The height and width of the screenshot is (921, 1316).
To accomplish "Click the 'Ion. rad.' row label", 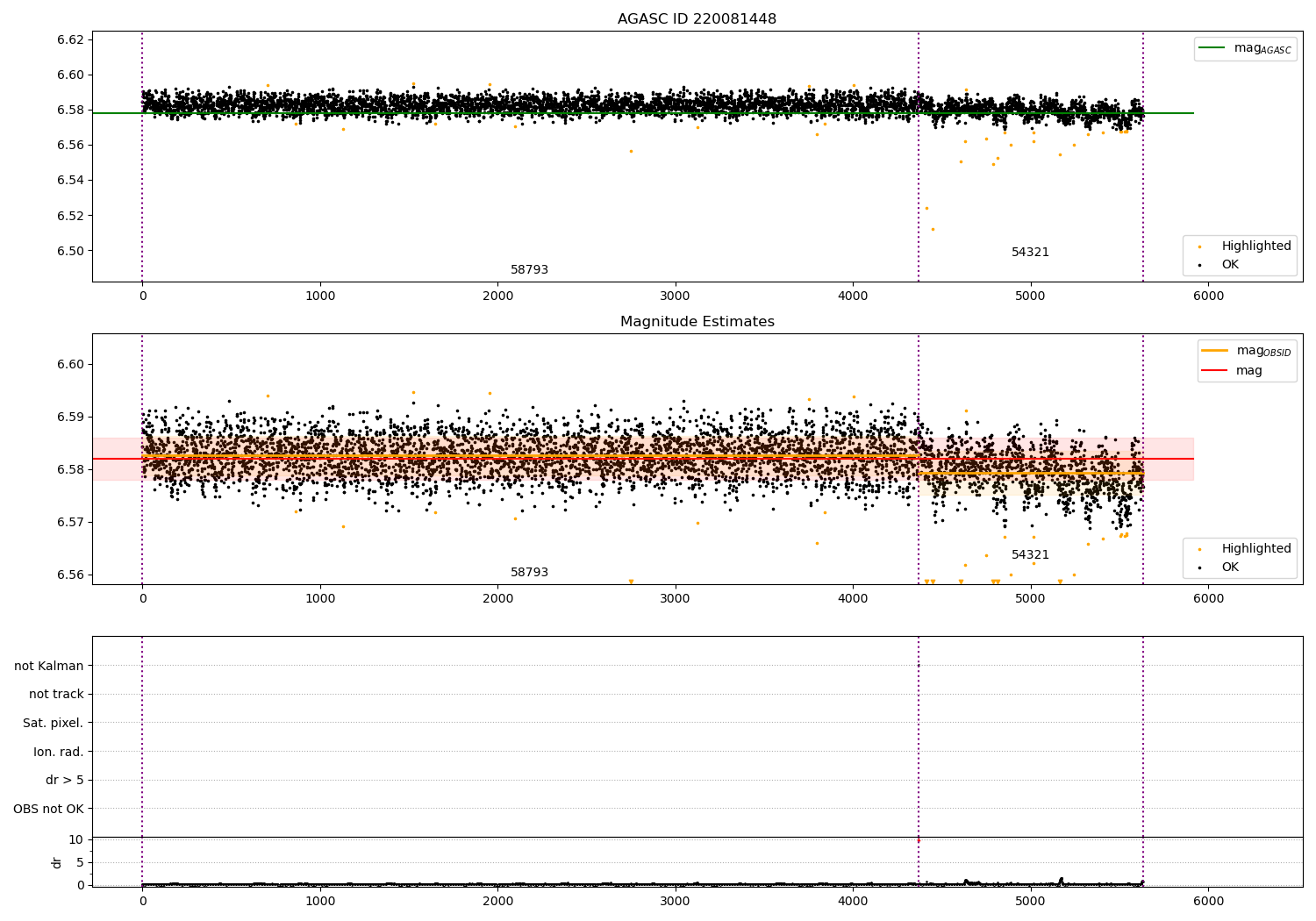I will coord(59,752).
